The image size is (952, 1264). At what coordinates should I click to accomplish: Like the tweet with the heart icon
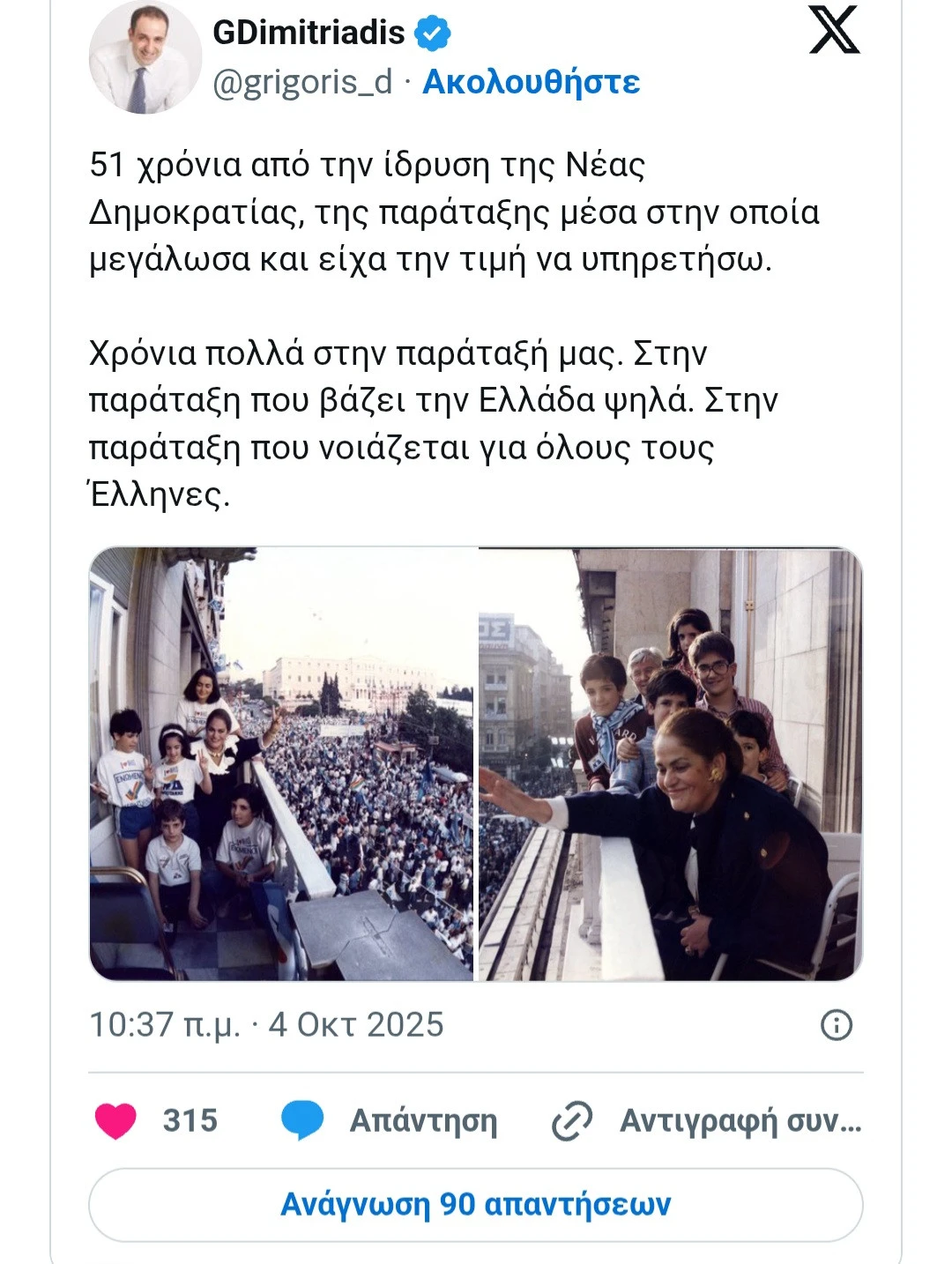pos(115,1121)
